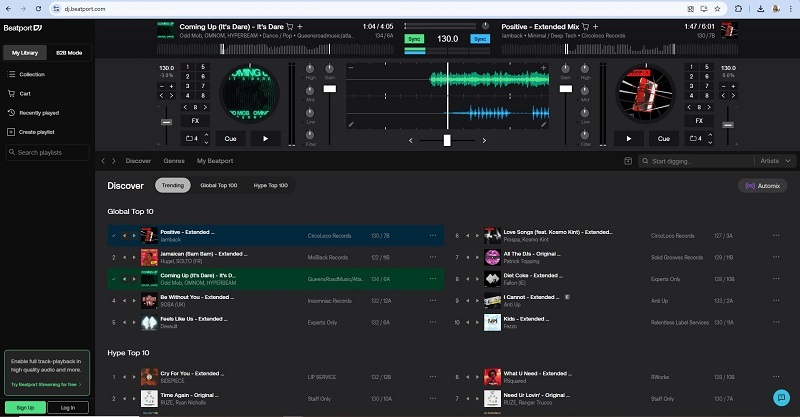The width and height of the screenshot is (800, 417).
Task: Beat jump backward on right deck
Action: coord(689,107)
